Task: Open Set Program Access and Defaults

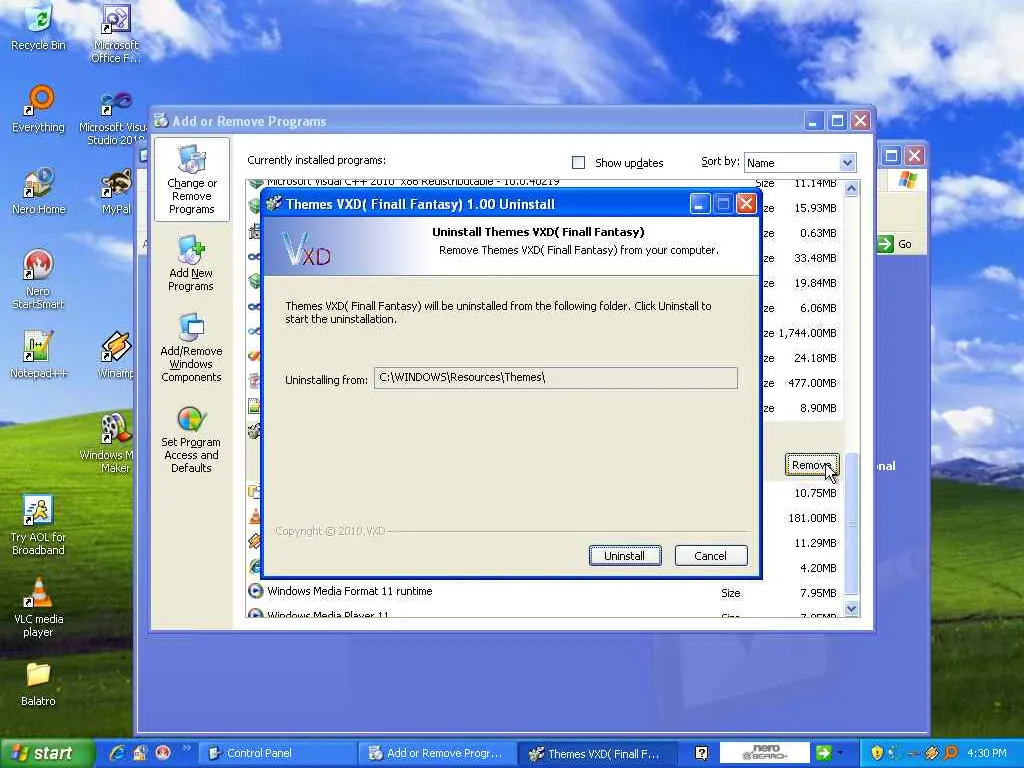Action: [191, 439]
